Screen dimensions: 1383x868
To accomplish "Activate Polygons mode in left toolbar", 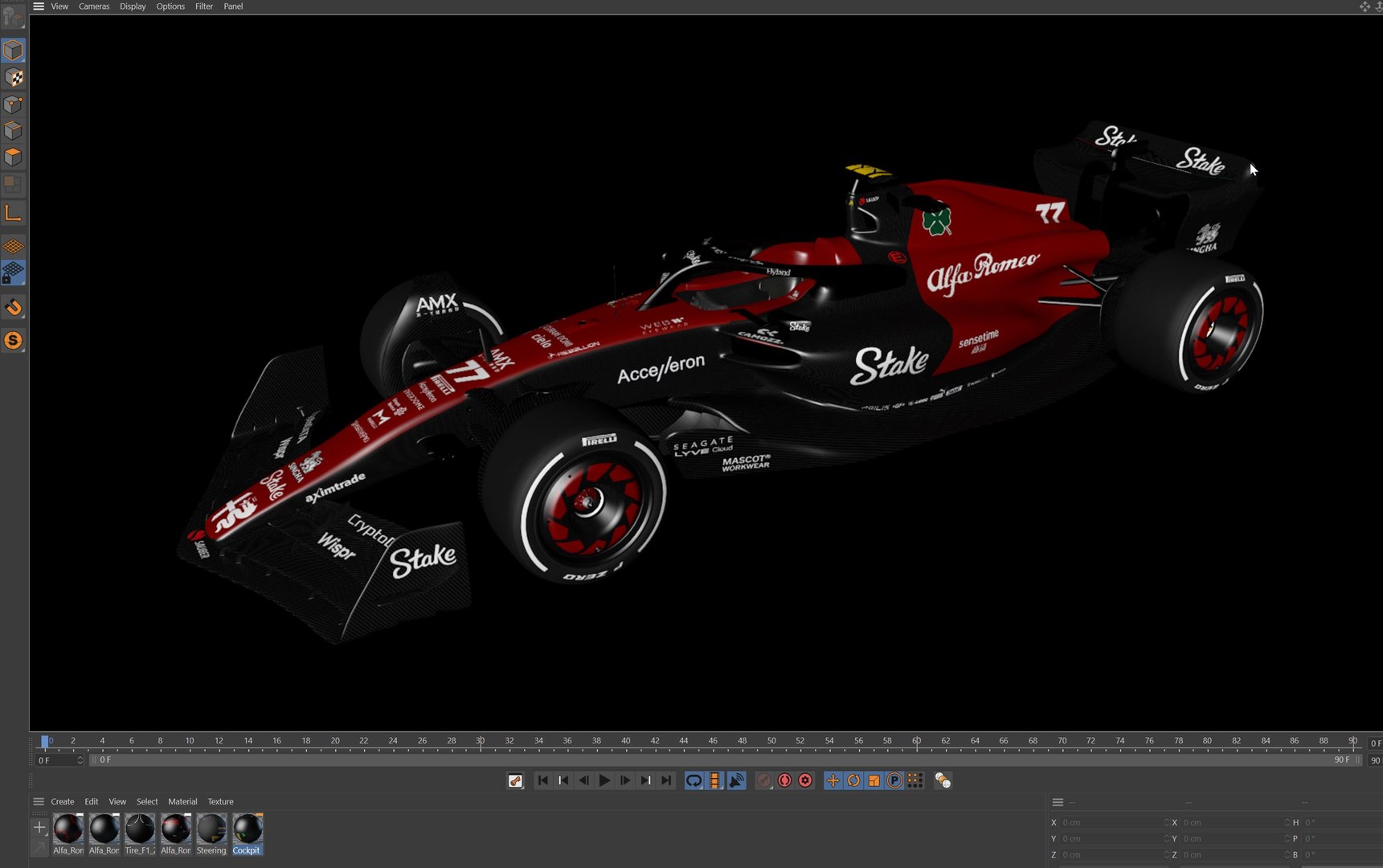I will click(13, 158).
